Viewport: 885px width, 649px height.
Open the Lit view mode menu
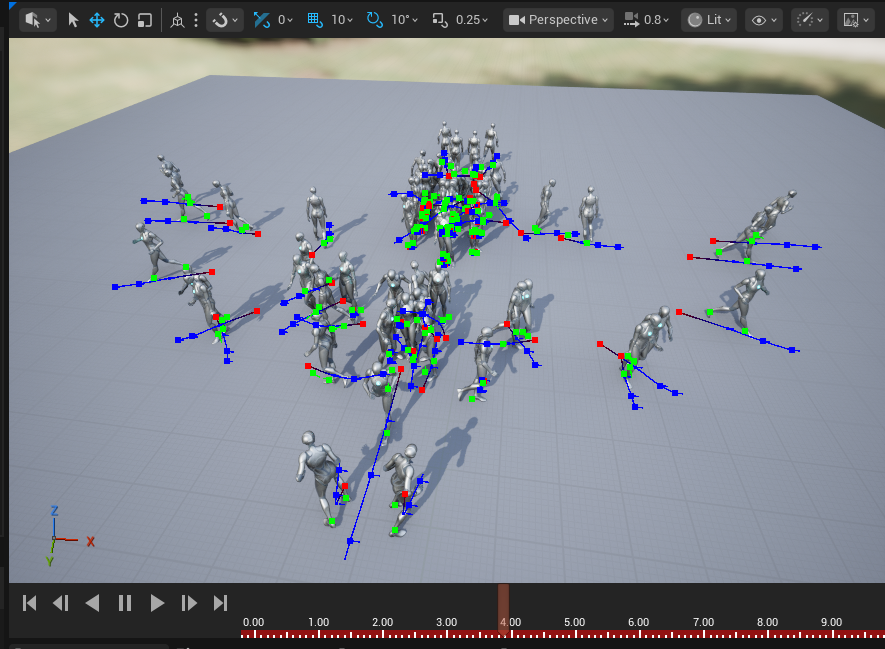709,20
